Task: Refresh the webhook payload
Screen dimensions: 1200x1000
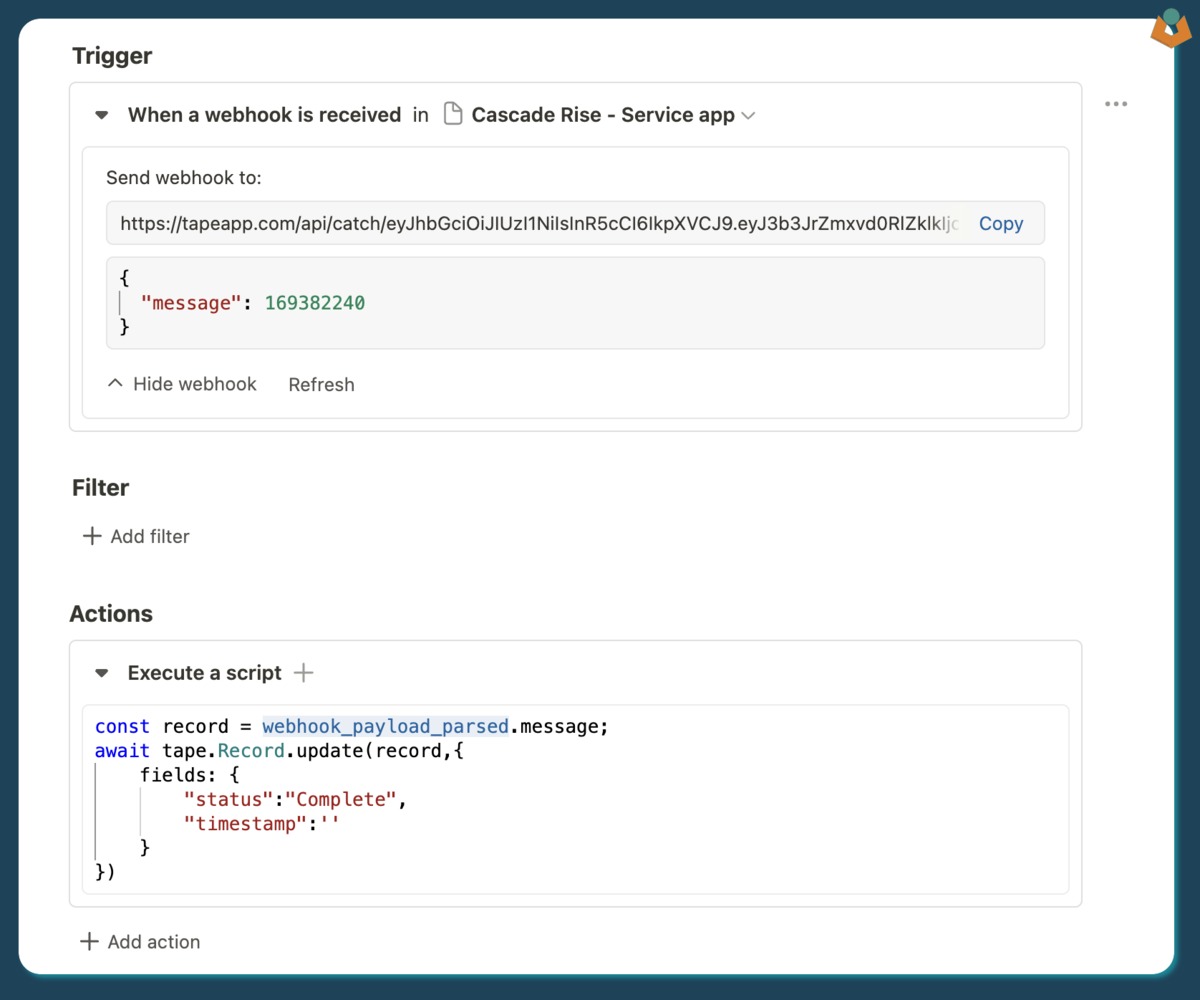Action: tap(321, 385)
